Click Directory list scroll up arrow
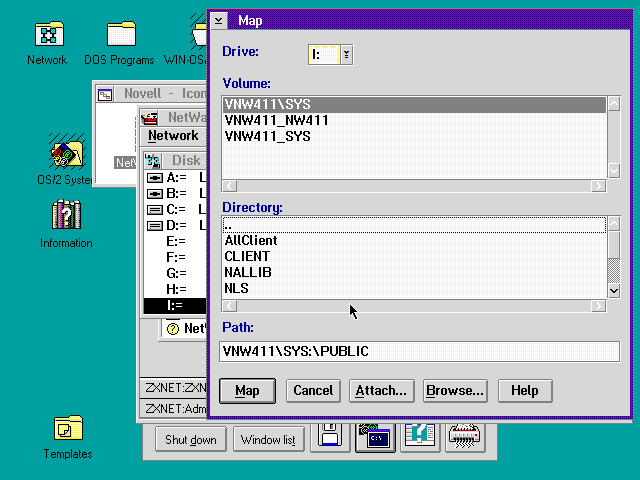The image size is (640, 480). [614, 224]
